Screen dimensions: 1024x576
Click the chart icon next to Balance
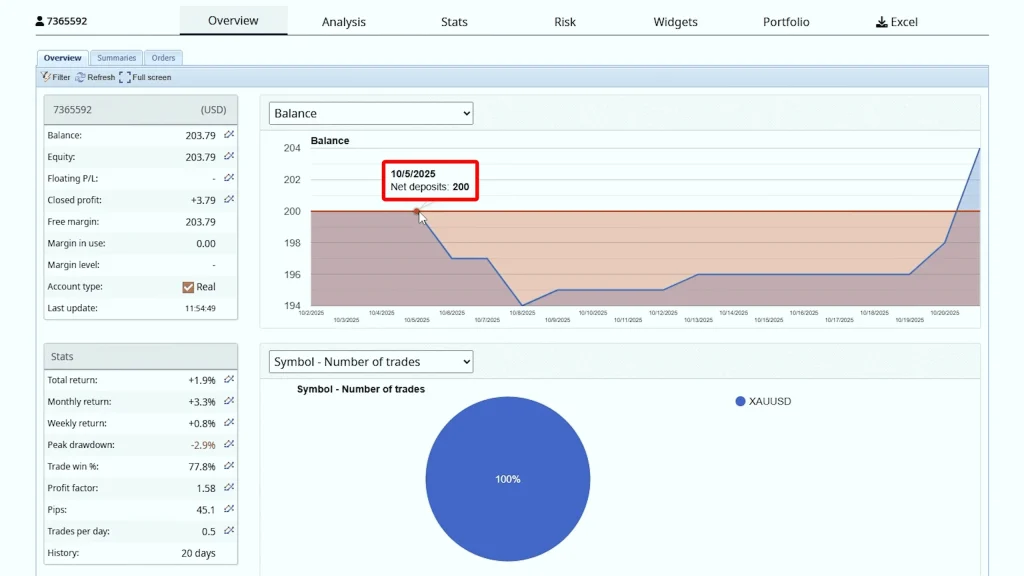pyautogui.click(x=229, y=135)
